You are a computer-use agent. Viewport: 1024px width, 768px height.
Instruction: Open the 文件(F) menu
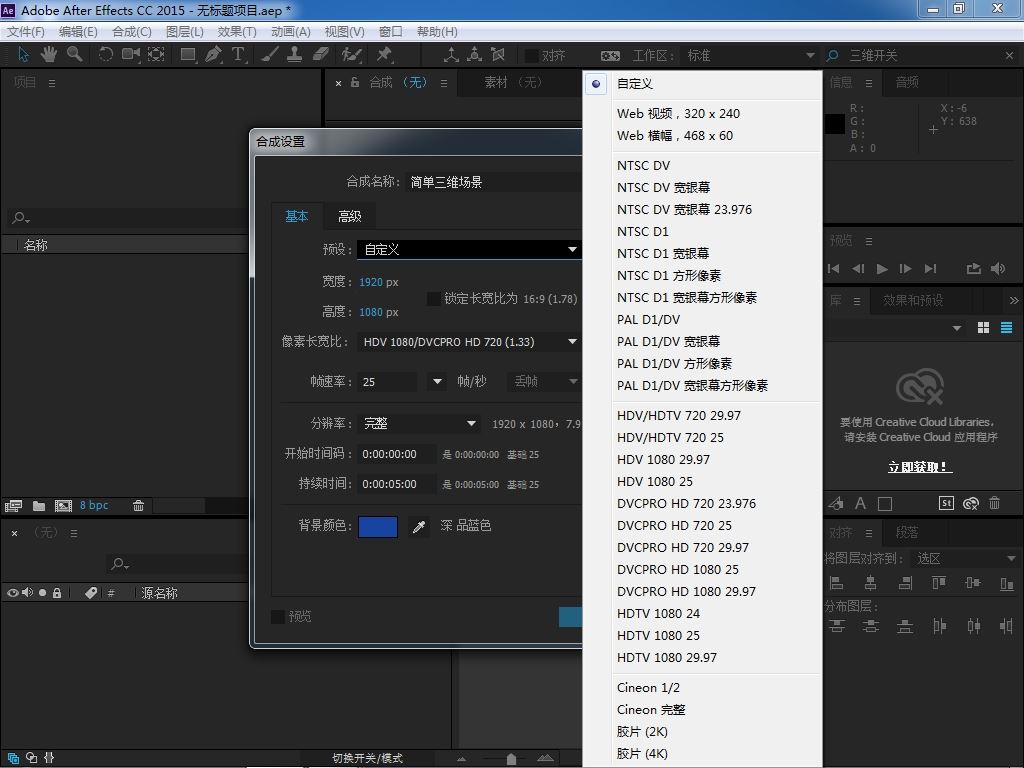click(x=25, y=31)
